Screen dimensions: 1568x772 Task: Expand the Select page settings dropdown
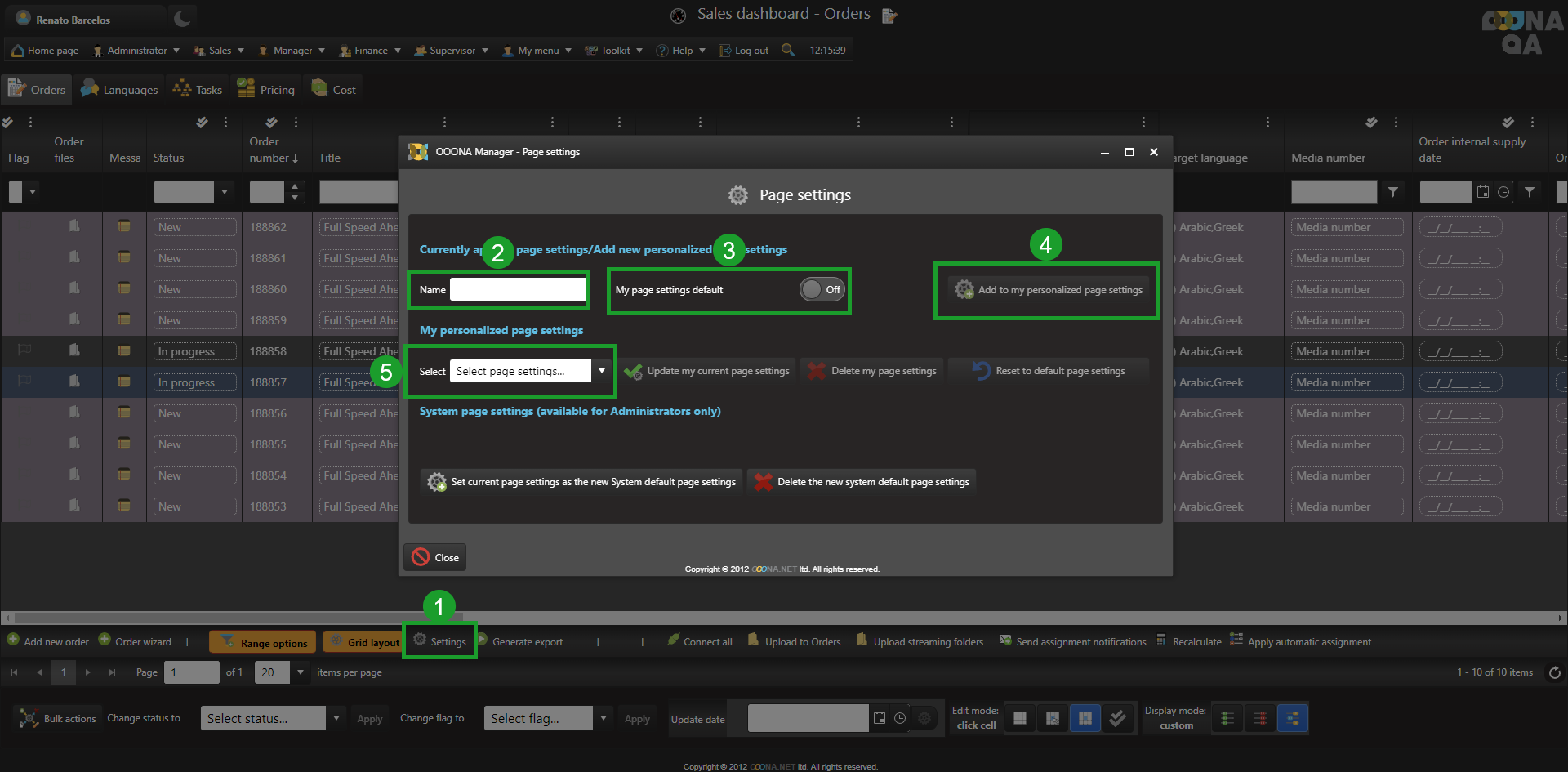(x=602, y=371)
